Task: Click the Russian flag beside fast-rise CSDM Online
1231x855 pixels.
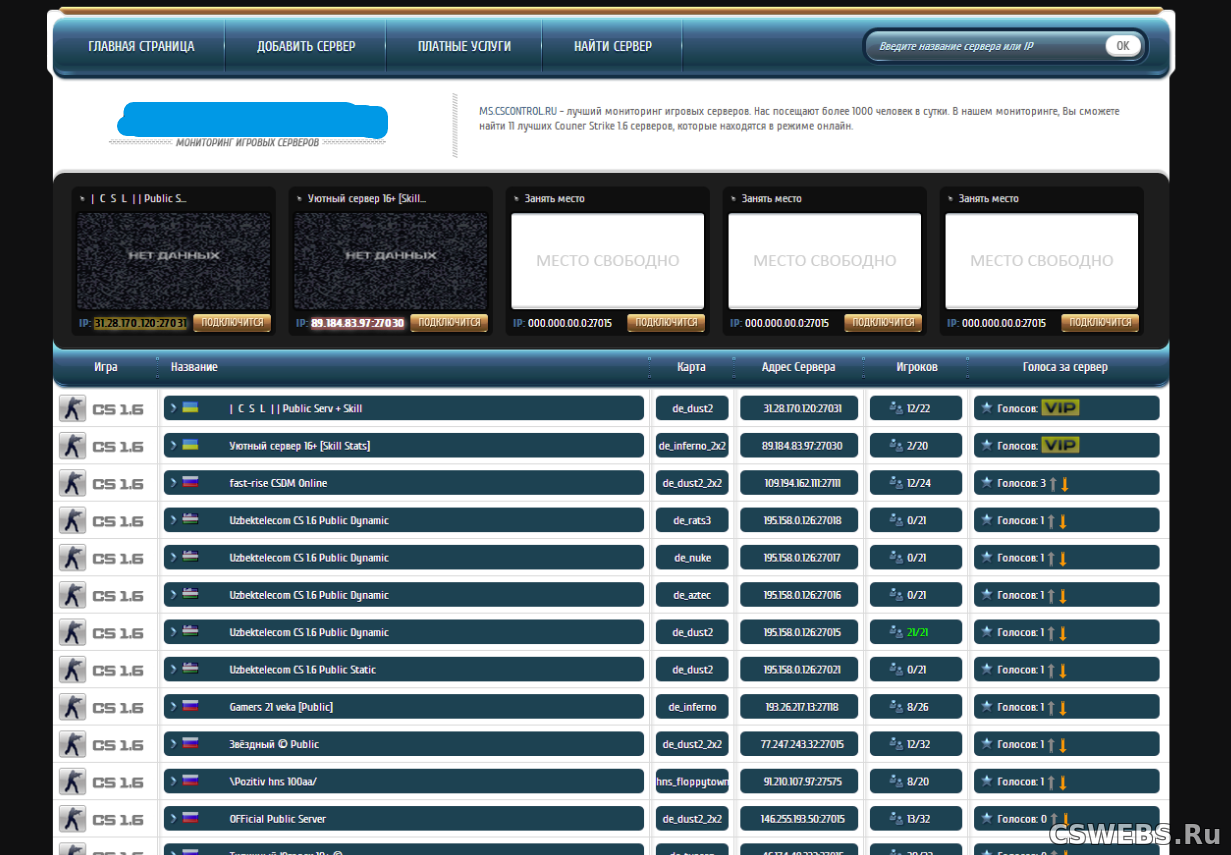Action: [x=189, y=482]
